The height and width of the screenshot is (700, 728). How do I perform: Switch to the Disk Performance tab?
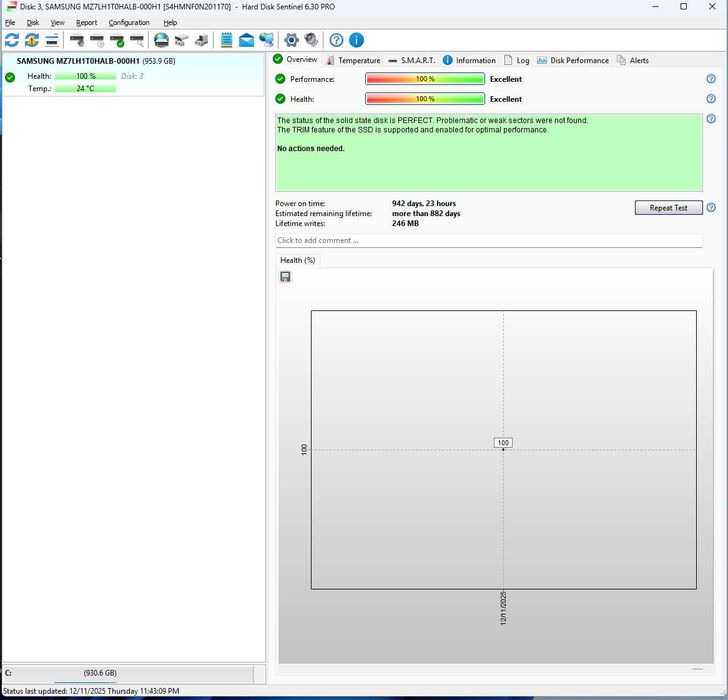click(x=572, y=60)
